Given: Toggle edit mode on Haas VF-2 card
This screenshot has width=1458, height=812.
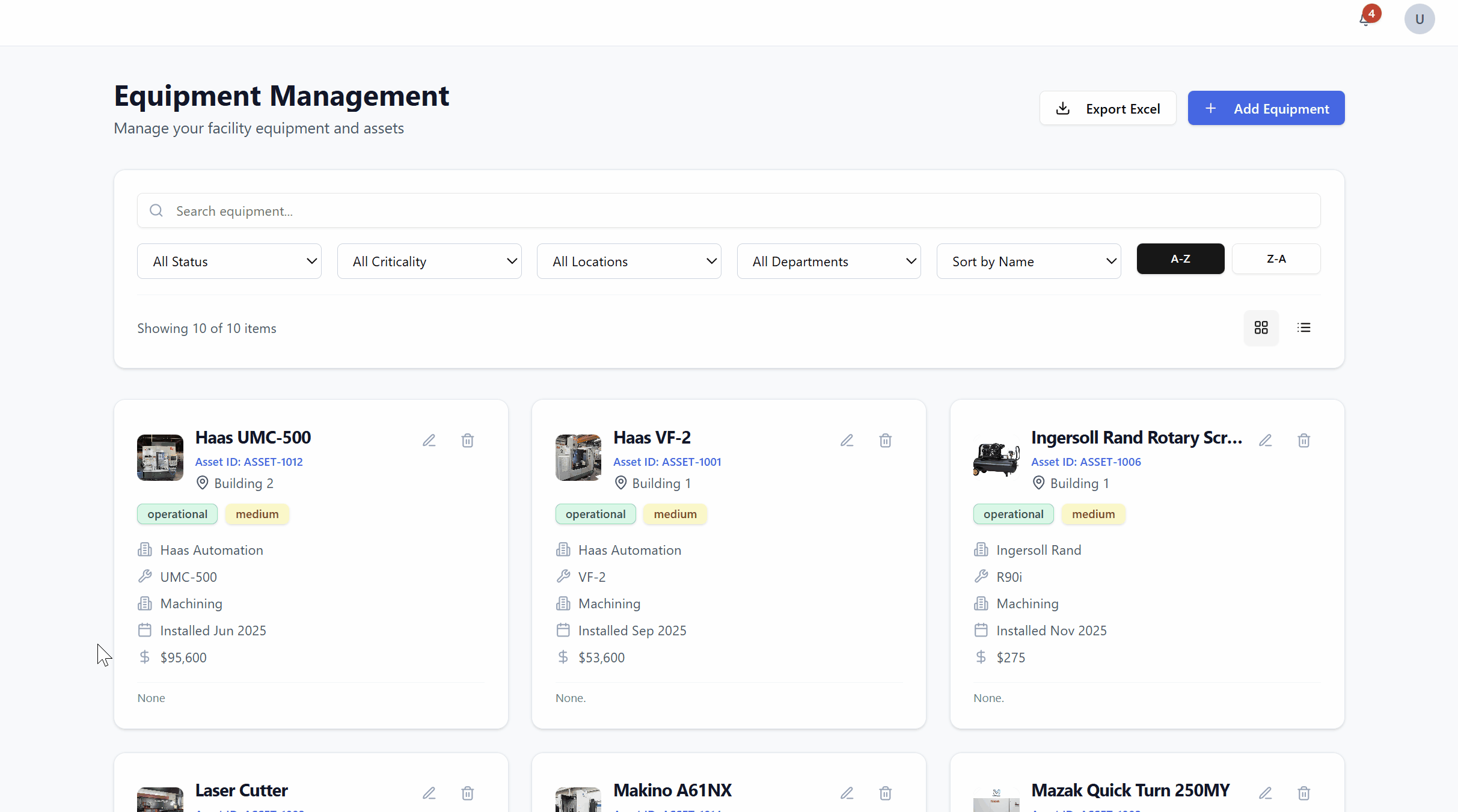Looking at the screenshot, I should click(x=847, y=440).
